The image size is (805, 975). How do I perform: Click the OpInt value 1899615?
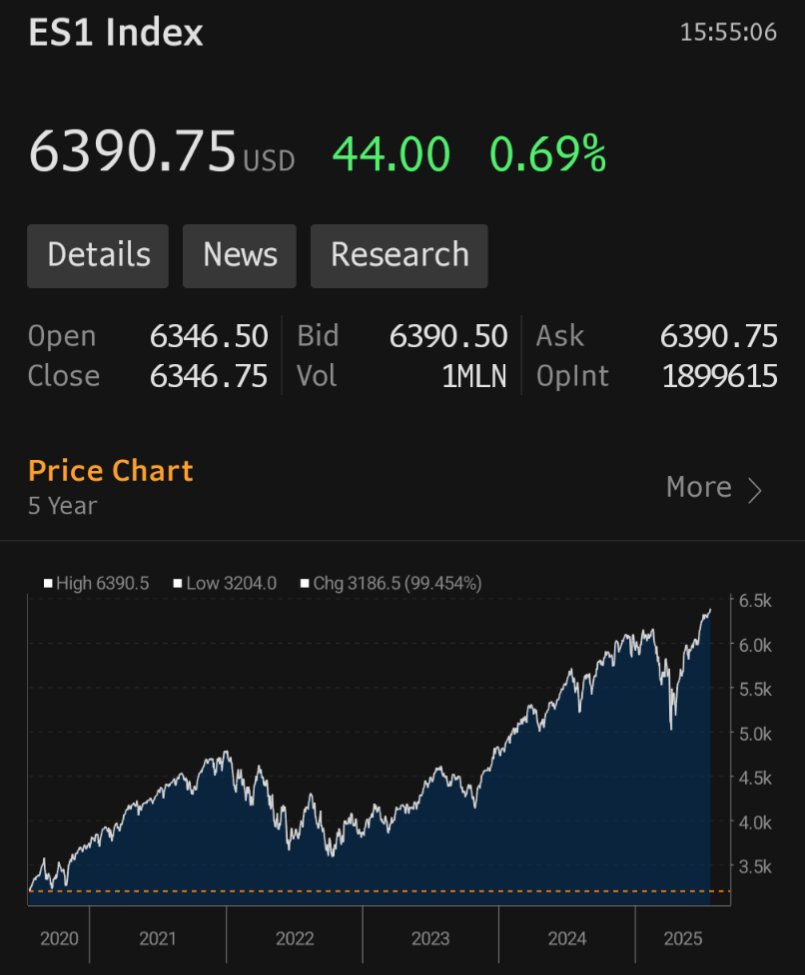[x=721, y=376]
